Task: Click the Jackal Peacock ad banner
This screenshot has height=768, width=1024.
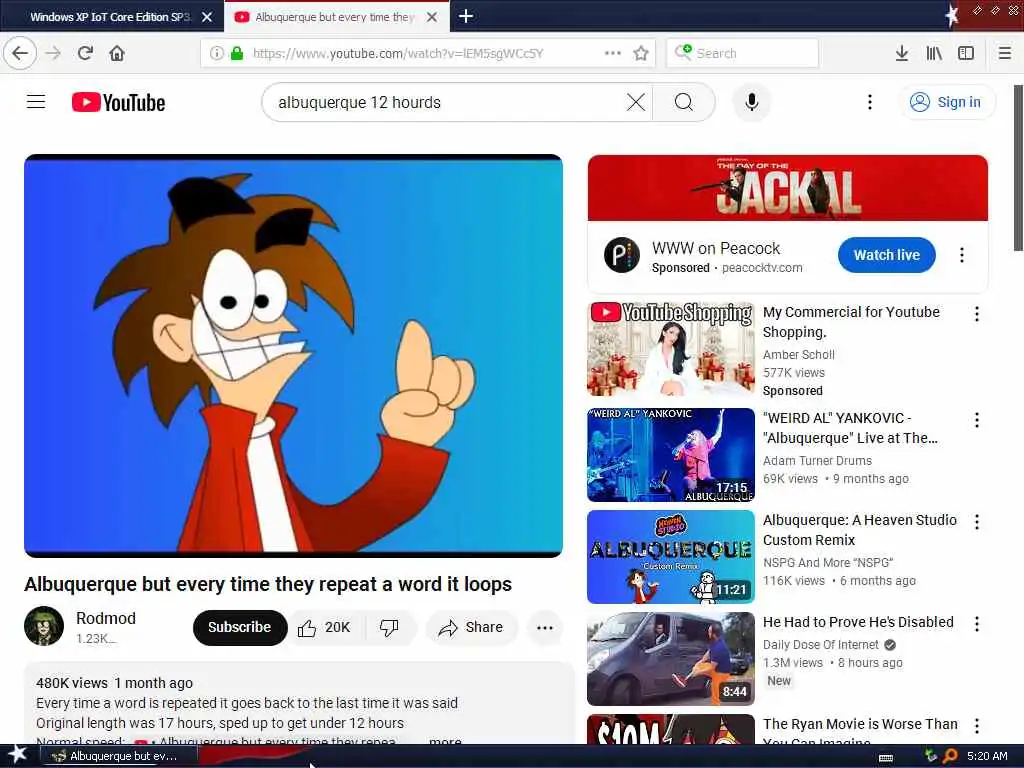Action: point(787,188)
